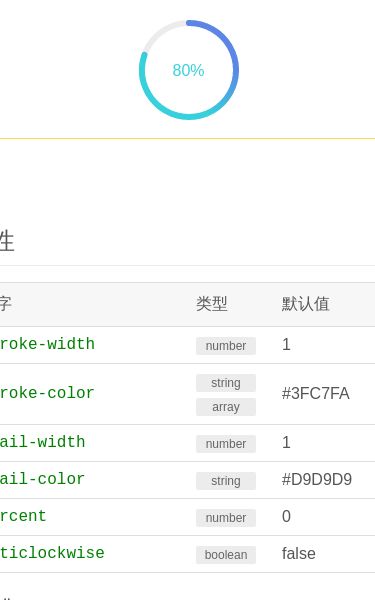
Task: Select the ail-width property name
Action: point(42,442)
